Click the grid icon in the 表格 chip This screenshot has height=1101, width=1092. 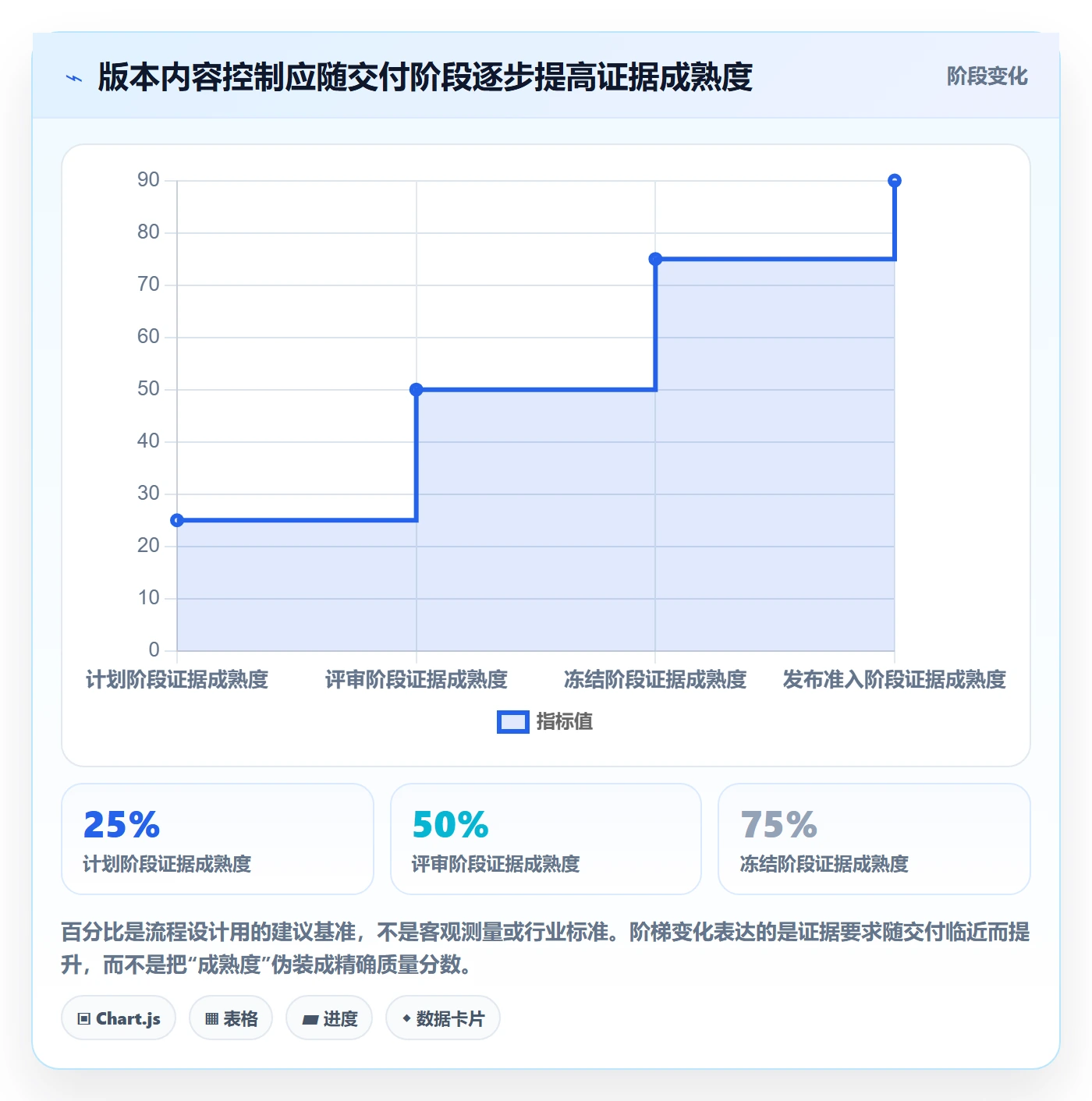(x=212, y=1019)
